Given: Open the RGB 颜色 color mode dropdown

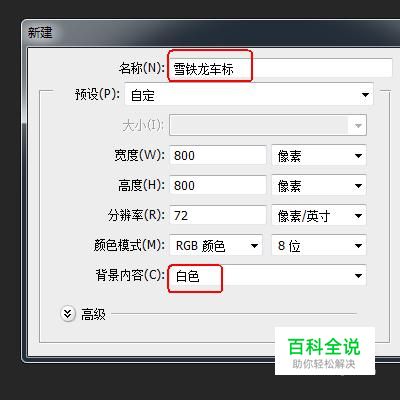Looking at the screenshot, I should [216, 246].
